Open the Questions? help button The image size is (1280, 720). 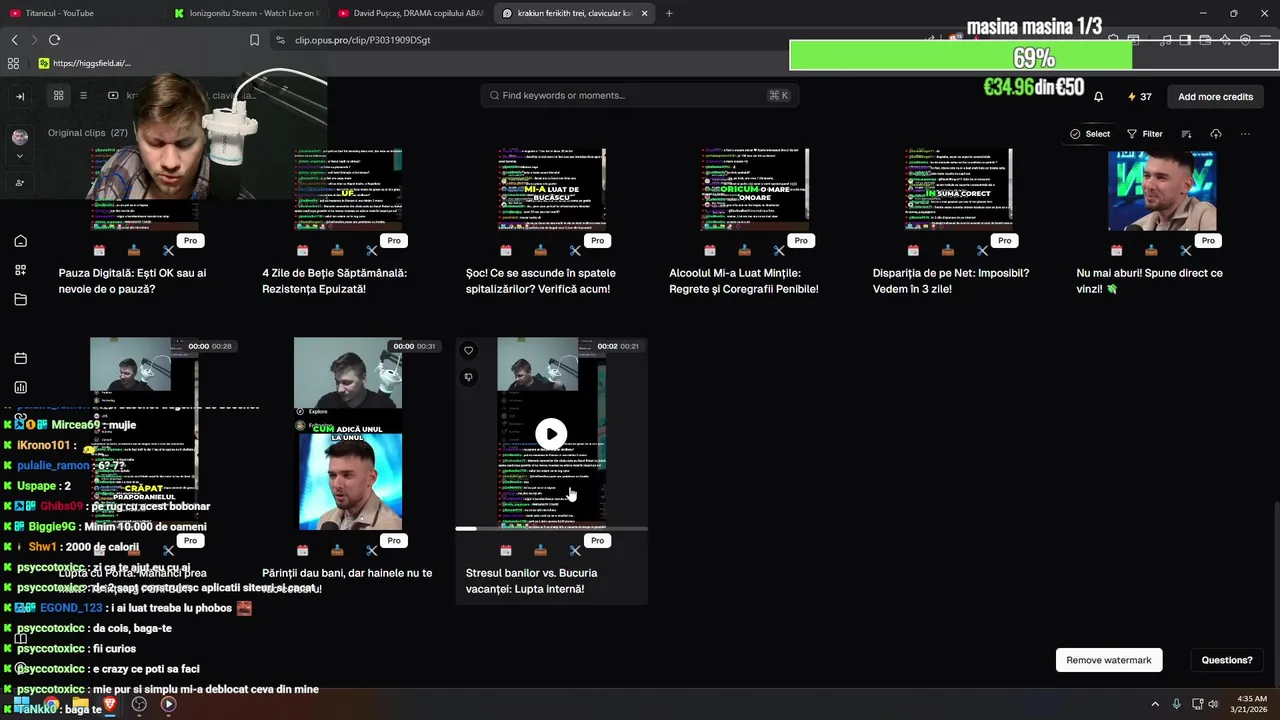1227,660
